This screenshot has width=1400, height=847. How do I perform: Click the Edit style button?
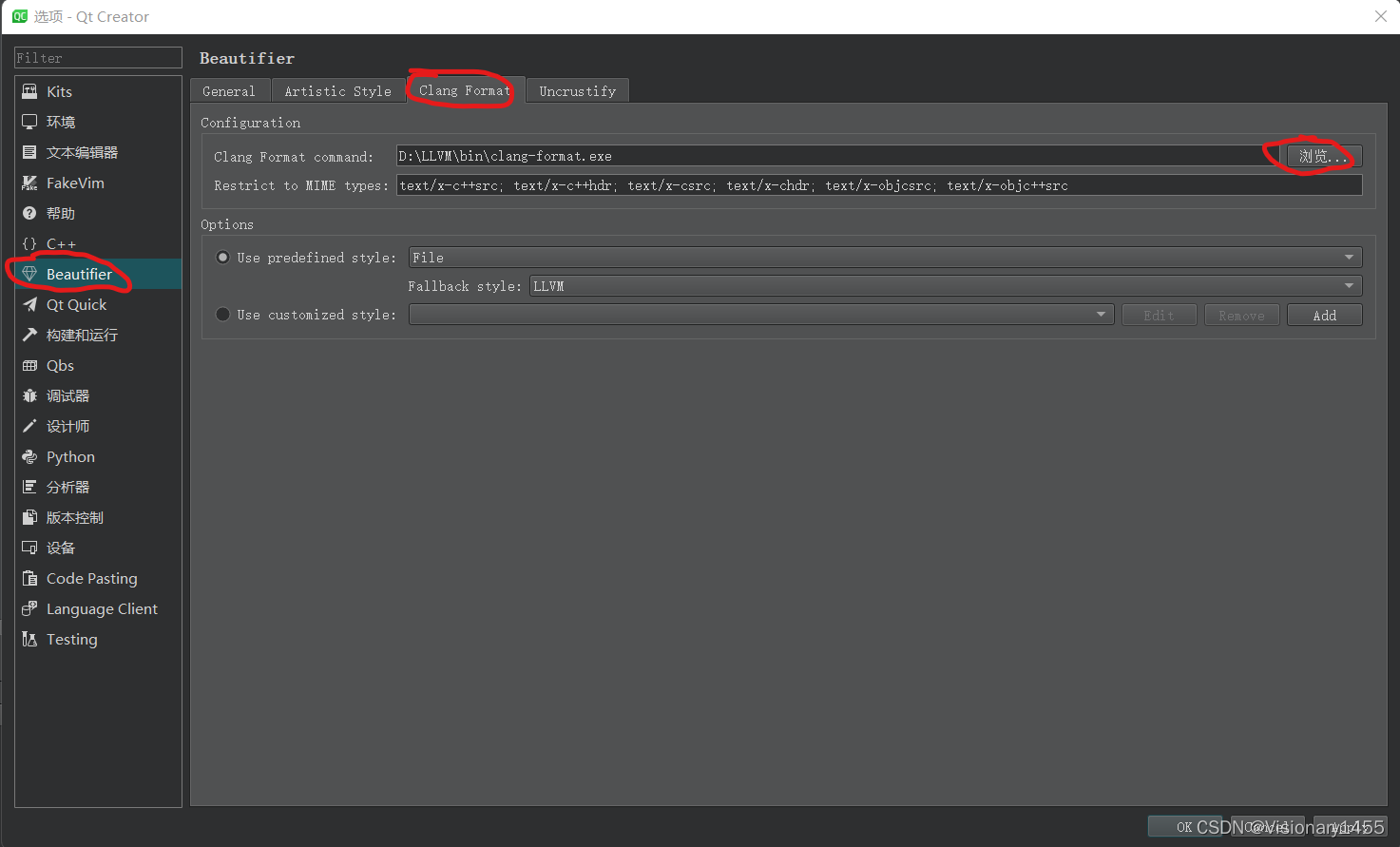(1159, 316)
